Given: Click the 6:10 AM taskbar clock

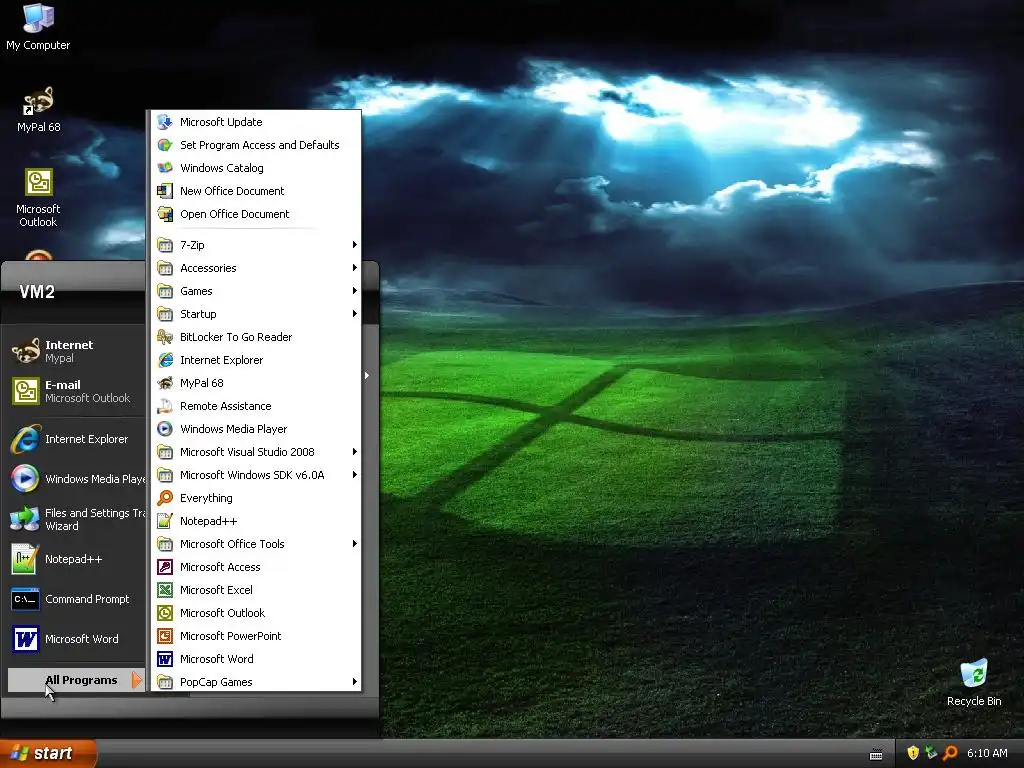Looking at the screenshot, I should (987, 753).
